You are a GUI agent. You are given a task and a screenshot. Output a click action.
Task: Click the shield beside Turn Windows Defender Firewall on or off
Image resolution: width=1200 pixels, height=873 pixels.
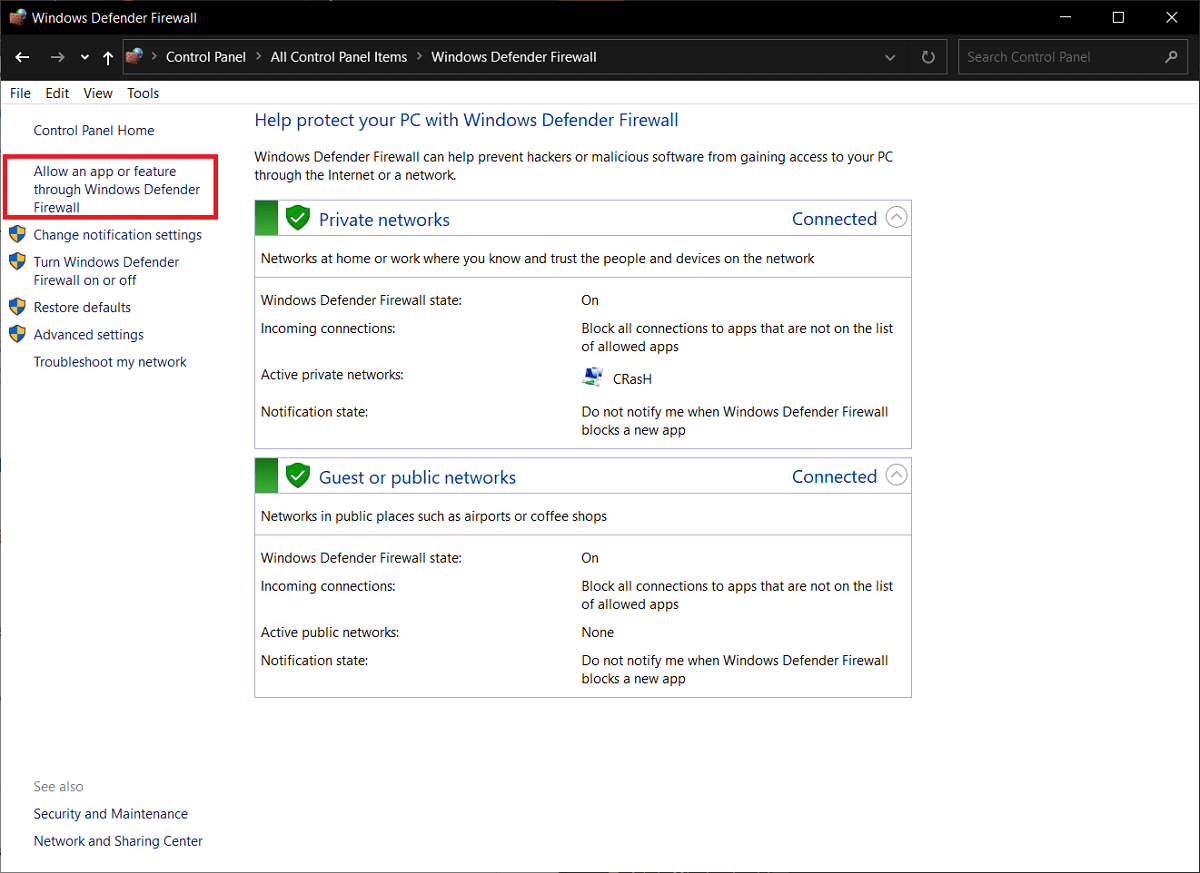[x=18, y=261]
